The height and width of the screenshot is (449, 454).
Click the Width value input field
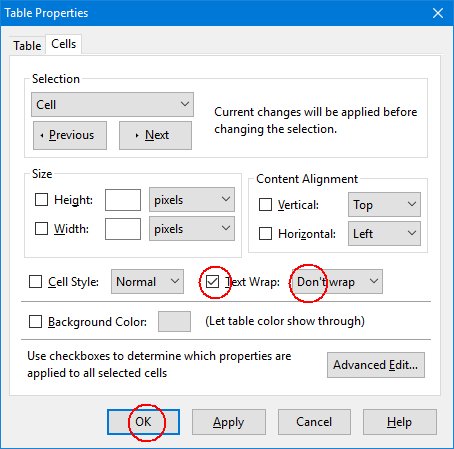tap(123, 229)
